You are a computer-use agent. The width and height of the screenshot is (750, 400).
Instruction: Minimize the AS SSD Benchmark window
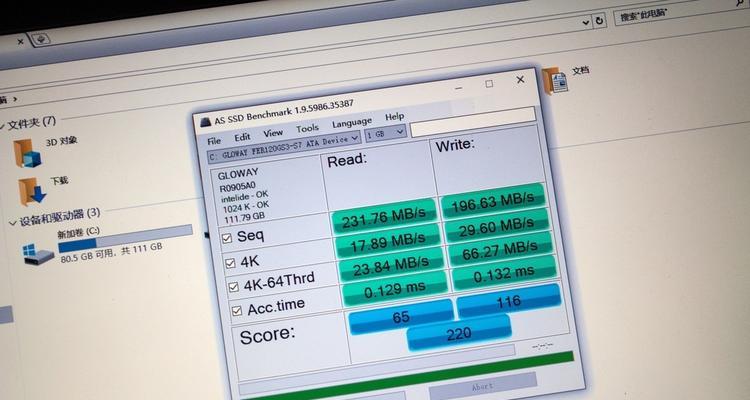click(458, 89)
